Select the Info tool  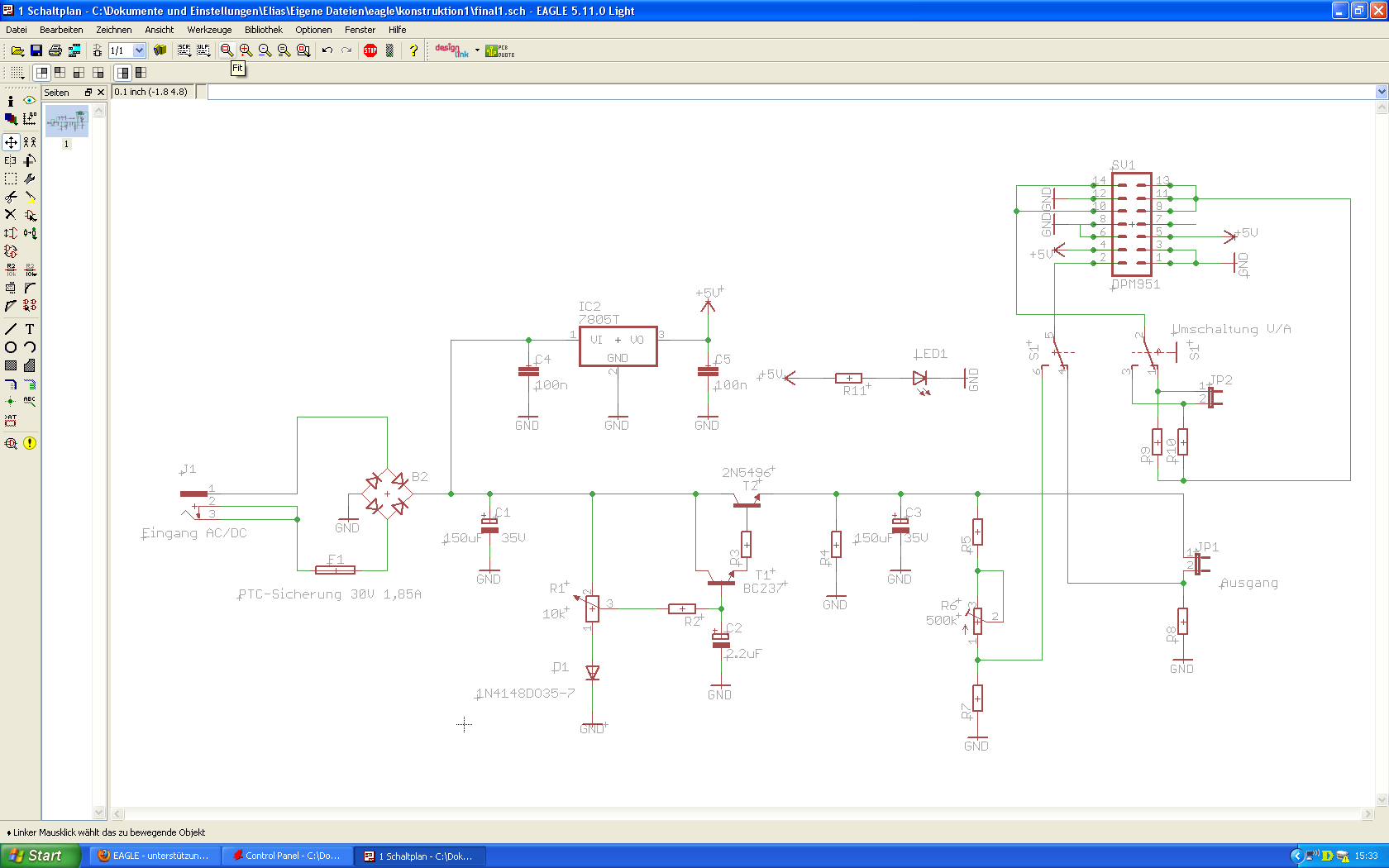(11, 101)
